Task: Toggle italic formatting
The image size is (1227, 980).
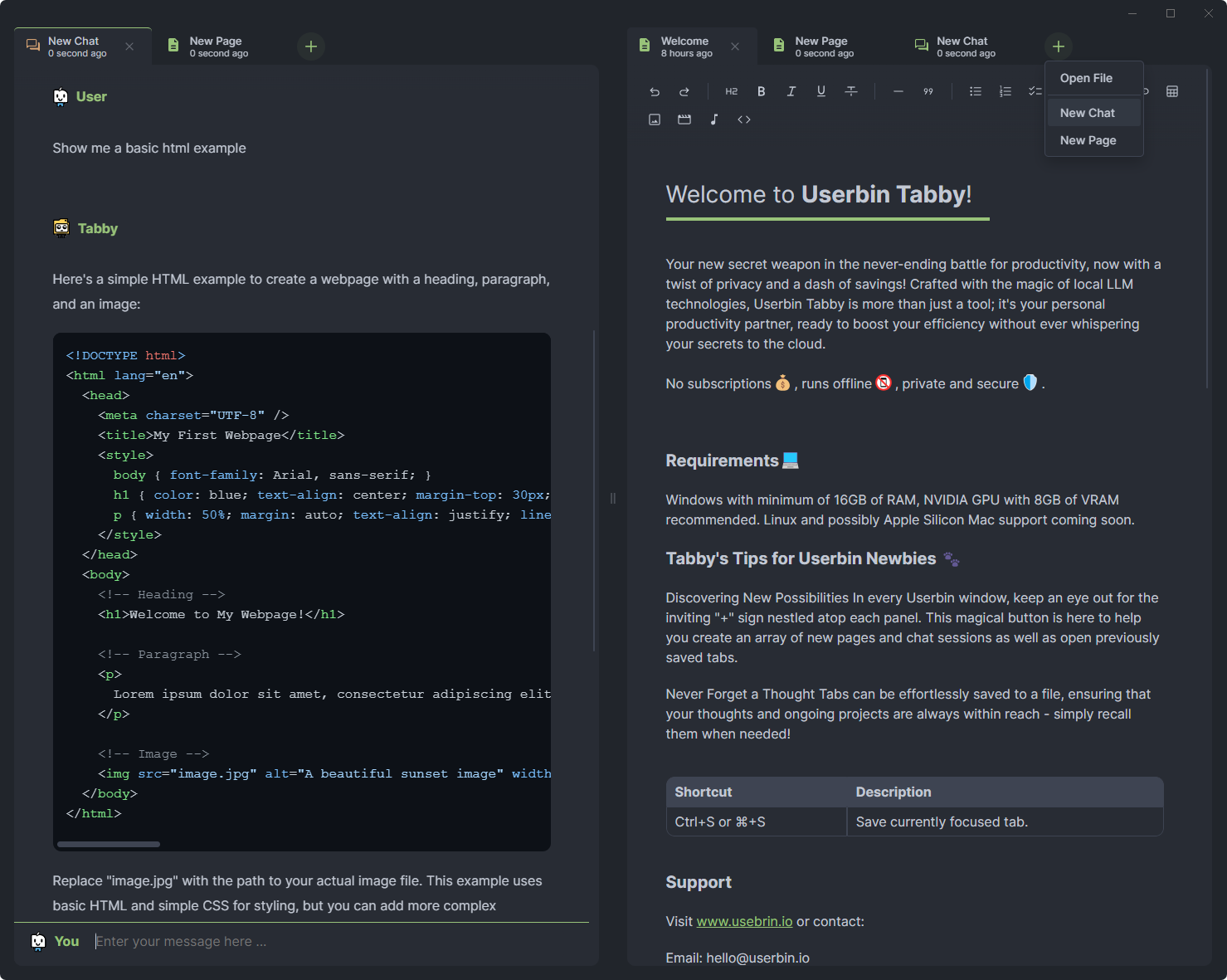Action: click(791, 91)
